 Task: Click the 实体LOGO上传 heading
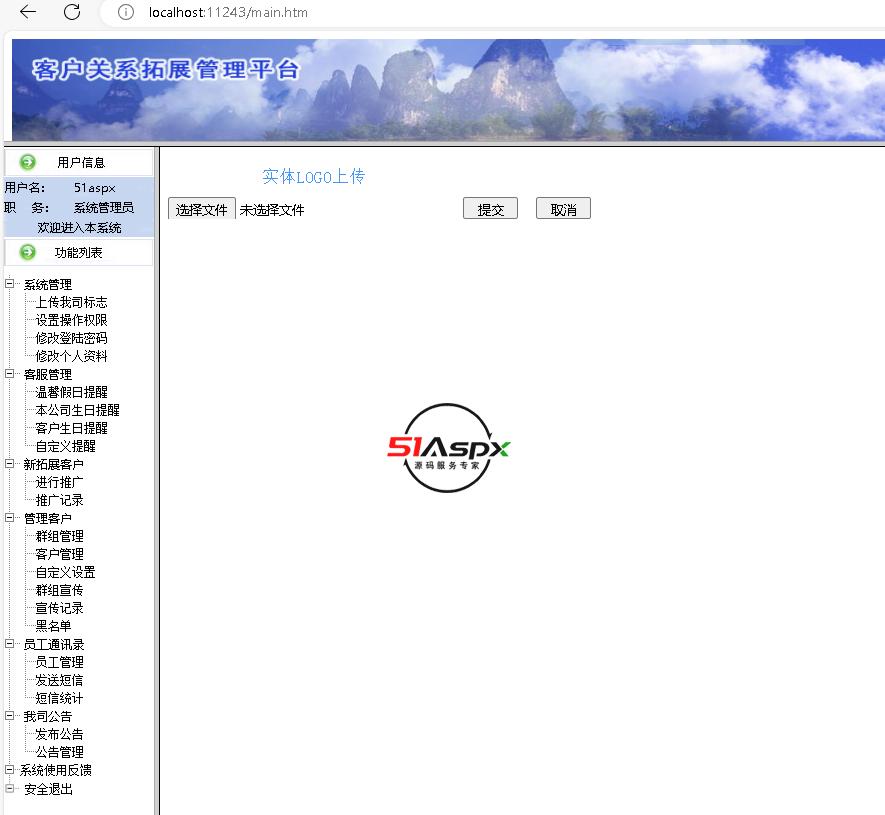click(x=313, y=177)
